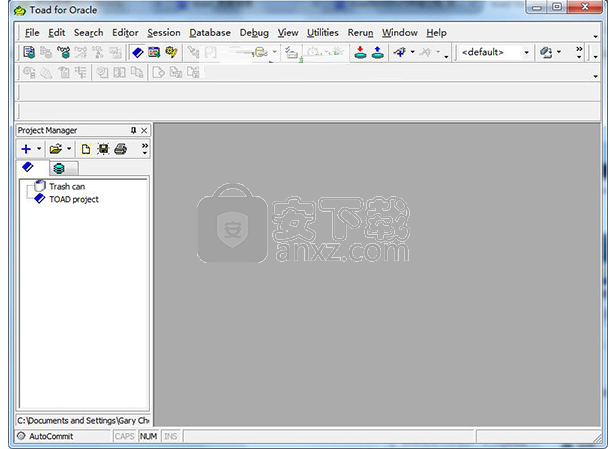The width and height of the screenshot is (610, 449).
Task: Switch to the database stack tab
Action: [63, 168]
